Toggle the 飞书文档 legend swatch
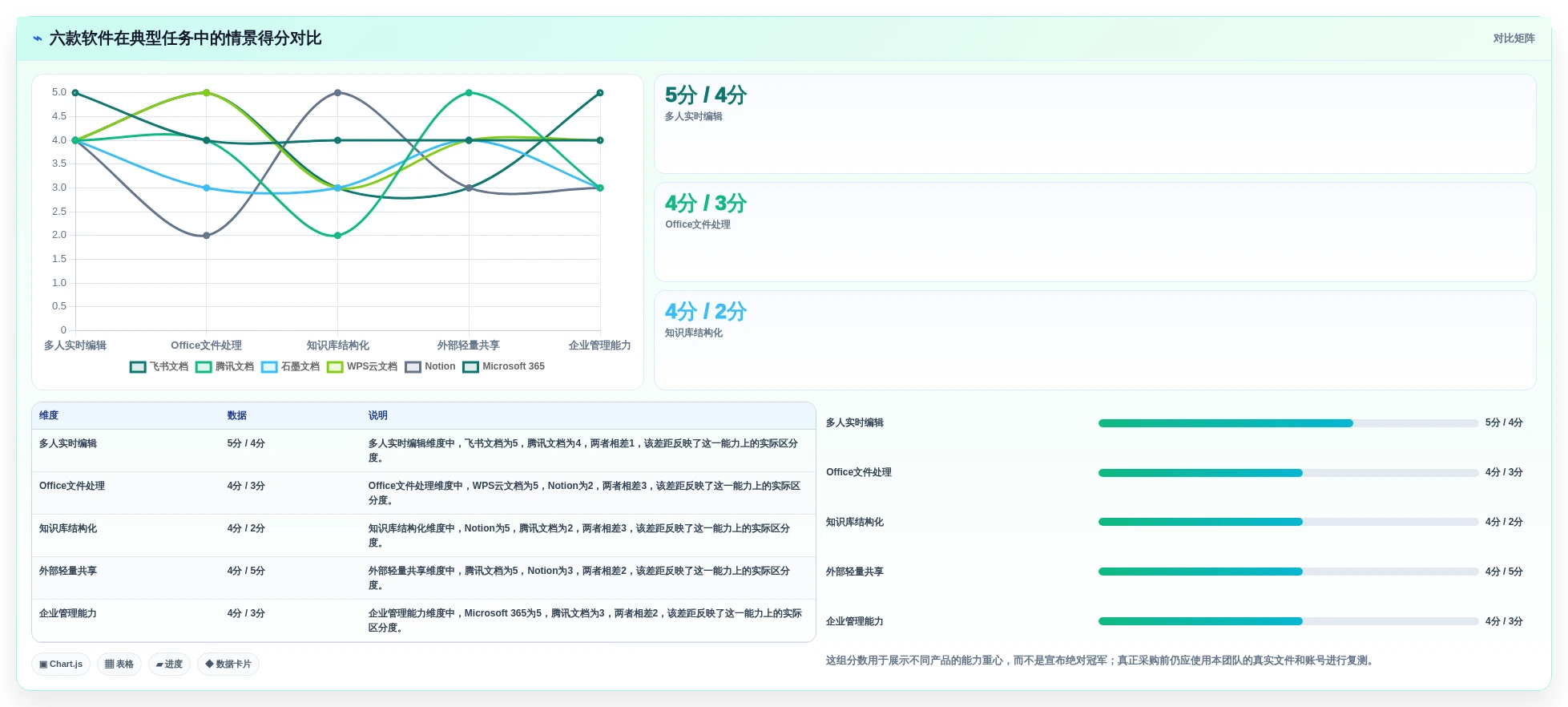Screen dimensions: 1568x707 coord(138,367)
